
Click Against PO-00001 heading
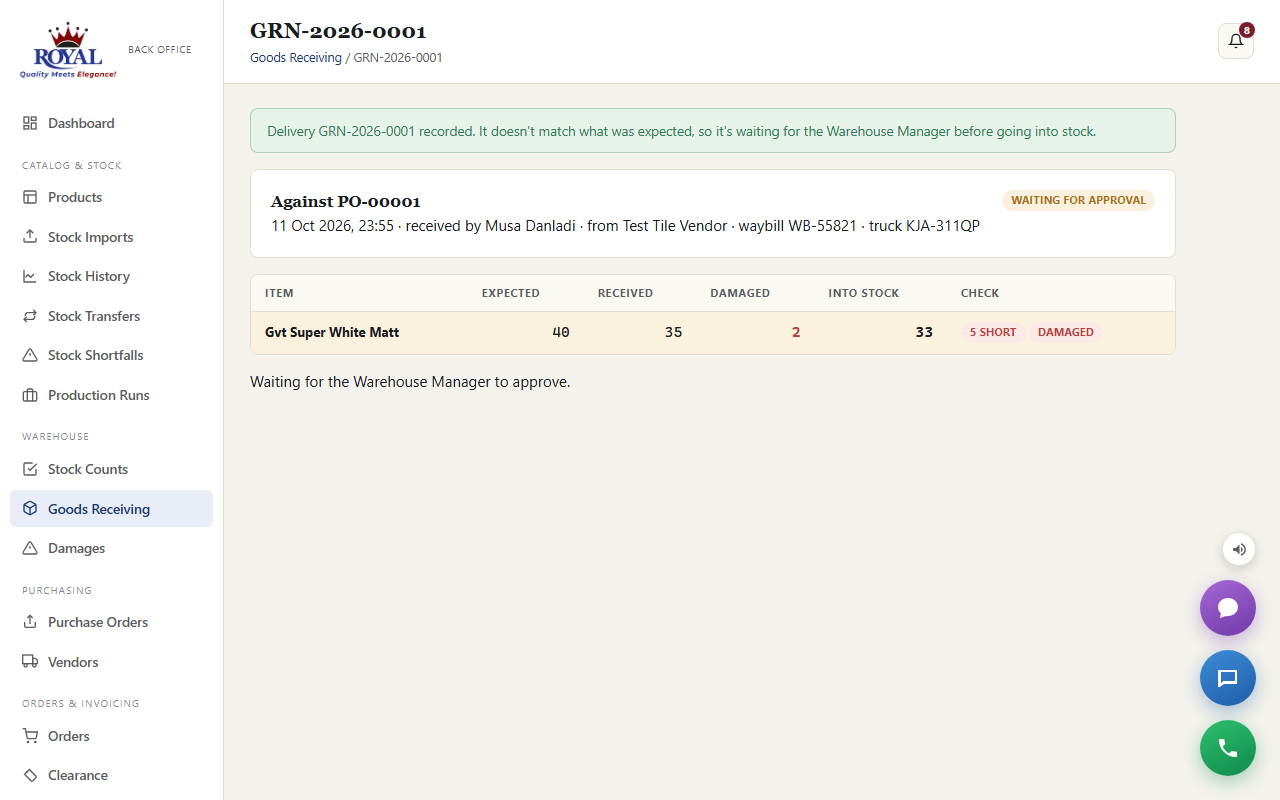point(346,201)
